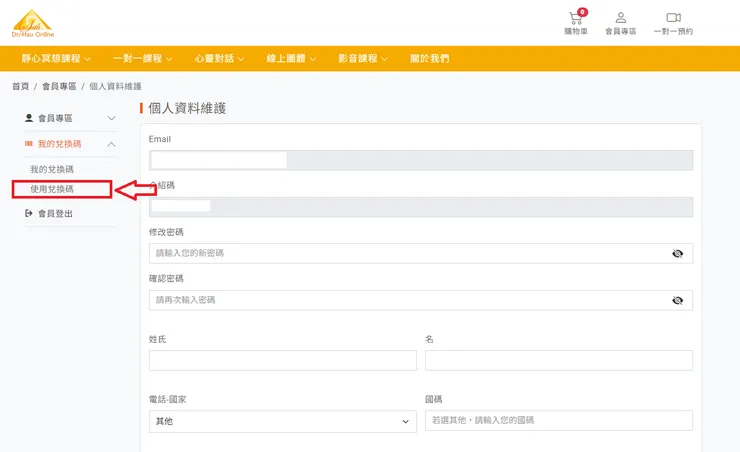
Task: Expand the 影音課程 menu
Action: click(x=363, y=59)
